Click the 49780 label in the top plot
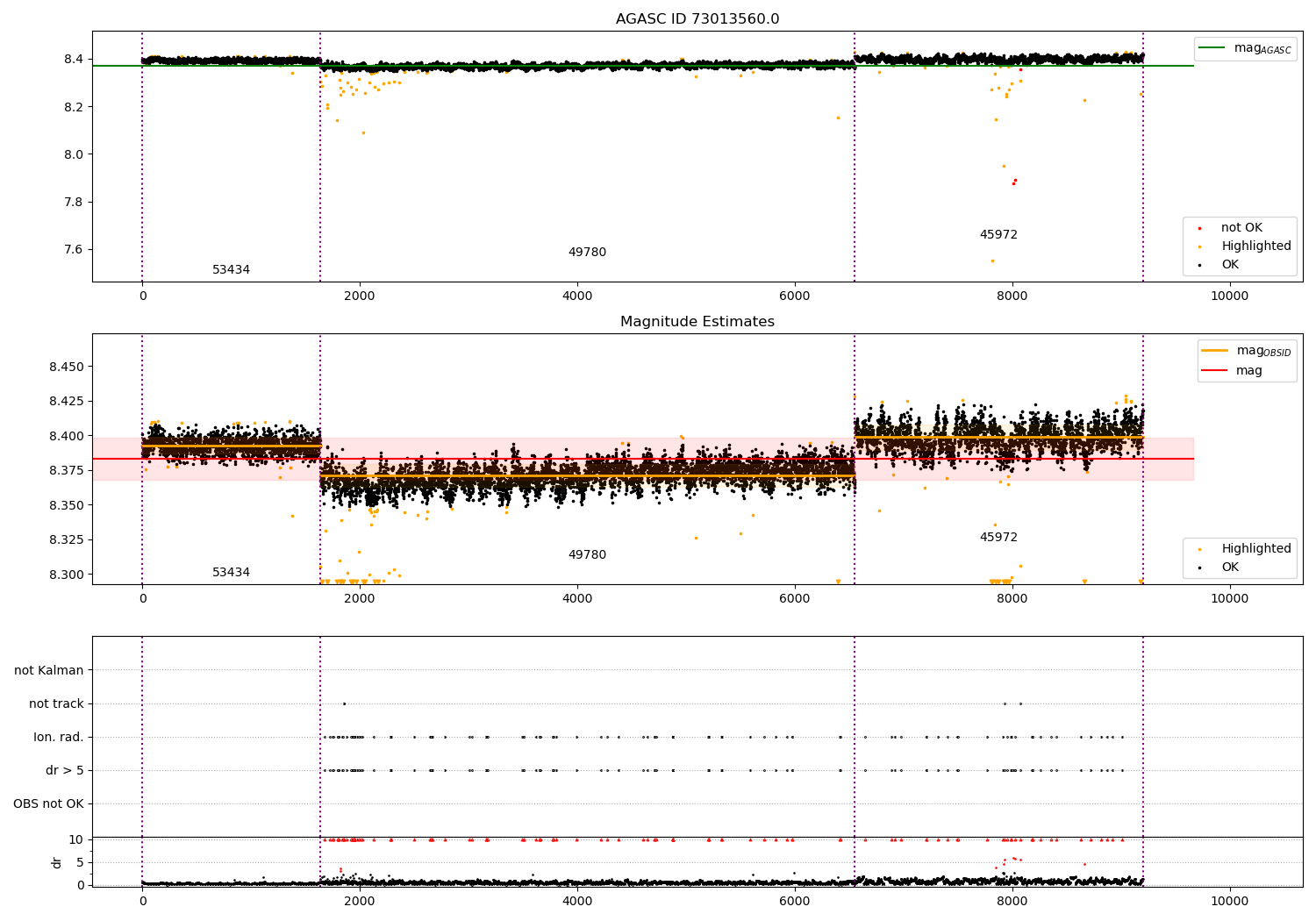 pyautogui.click(x=587, y=253)
